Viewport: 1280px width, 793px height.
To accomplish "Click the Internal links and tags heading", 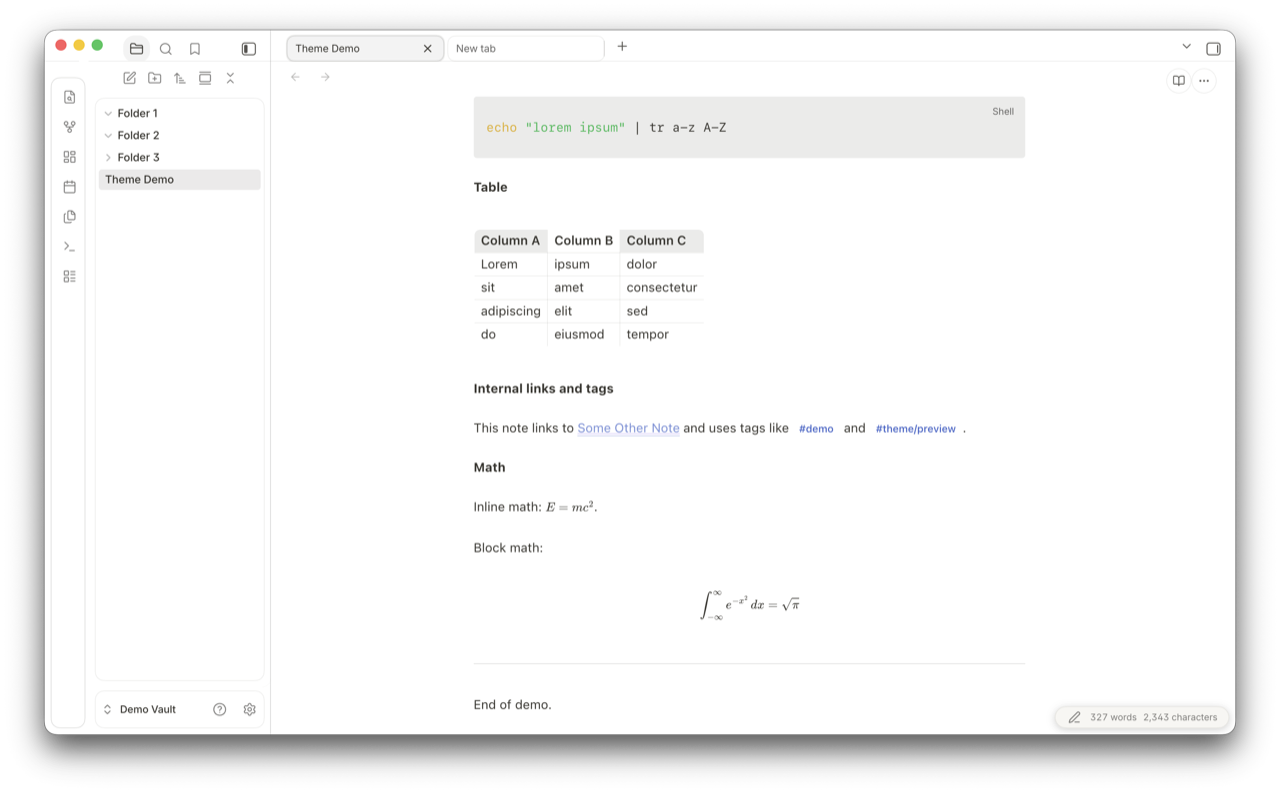I will click(544, 389).
